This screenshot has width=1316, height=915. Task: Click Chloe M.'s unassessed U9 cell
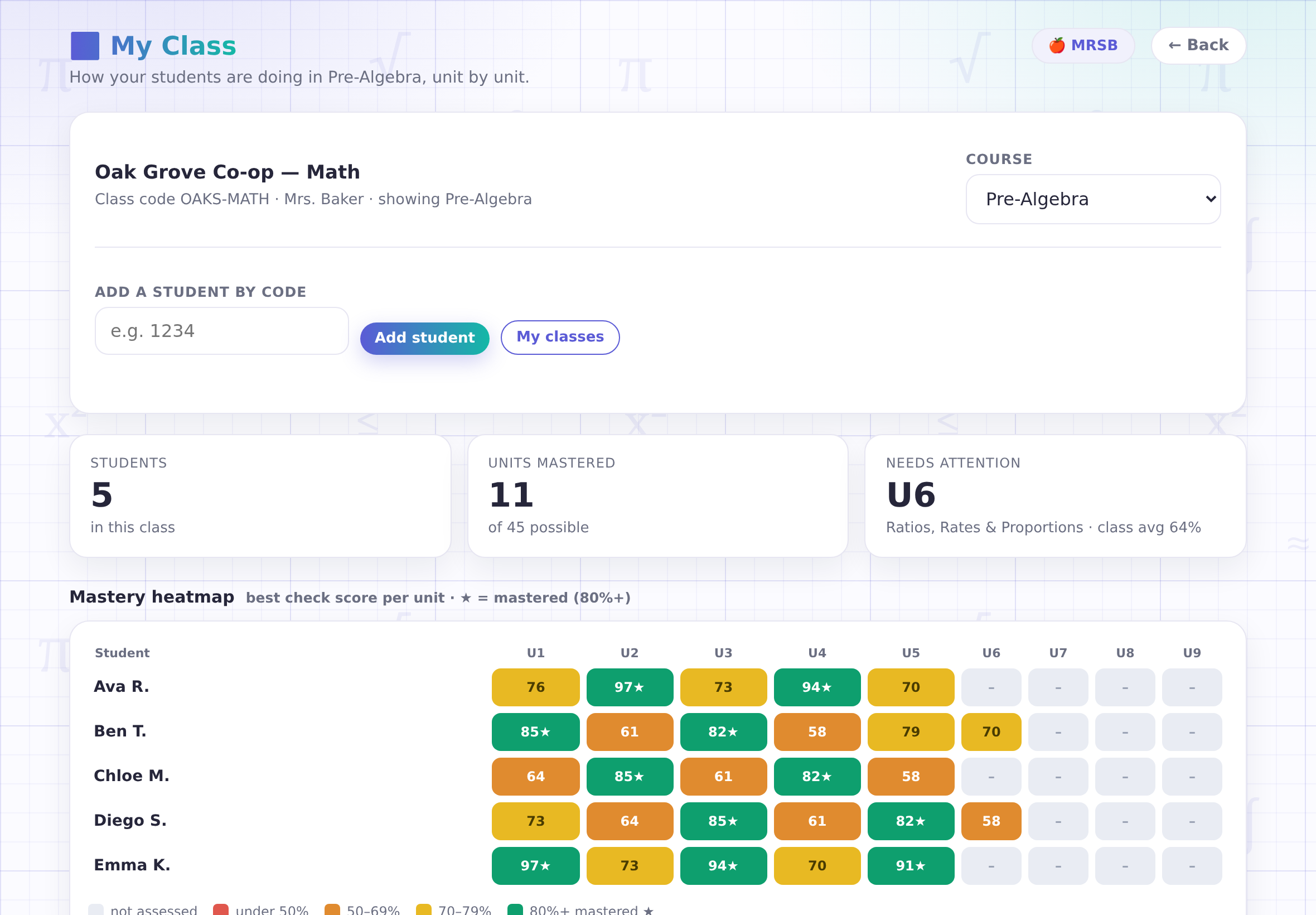click(x=1192, y=777)
